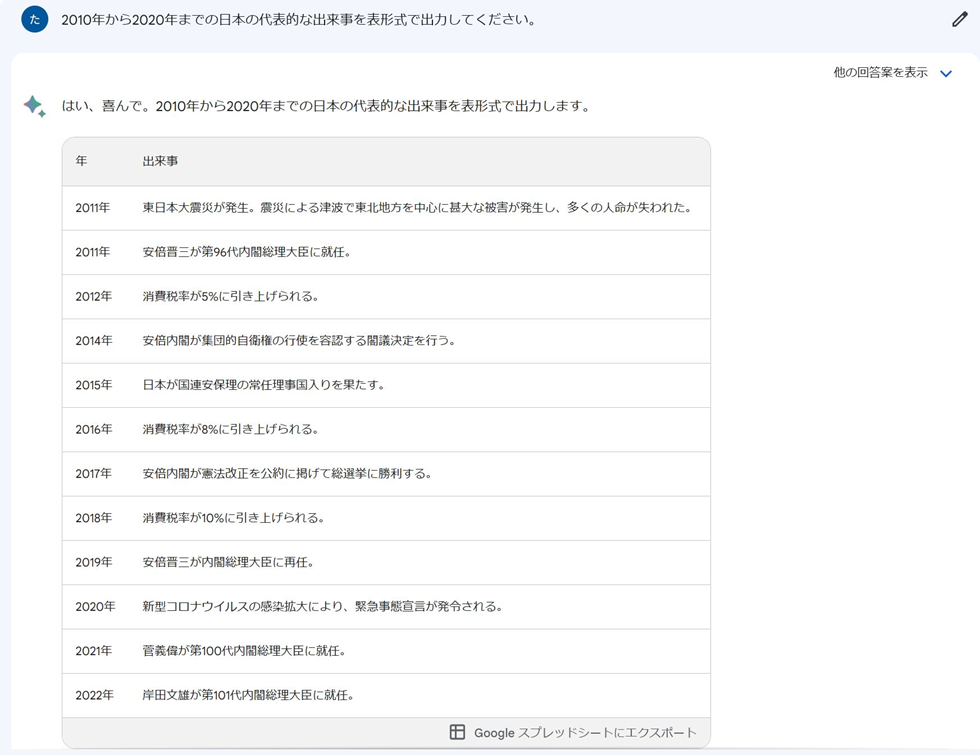
Task: Expand the 他の回答案を表示 chevron
Action: pos(946,73)
